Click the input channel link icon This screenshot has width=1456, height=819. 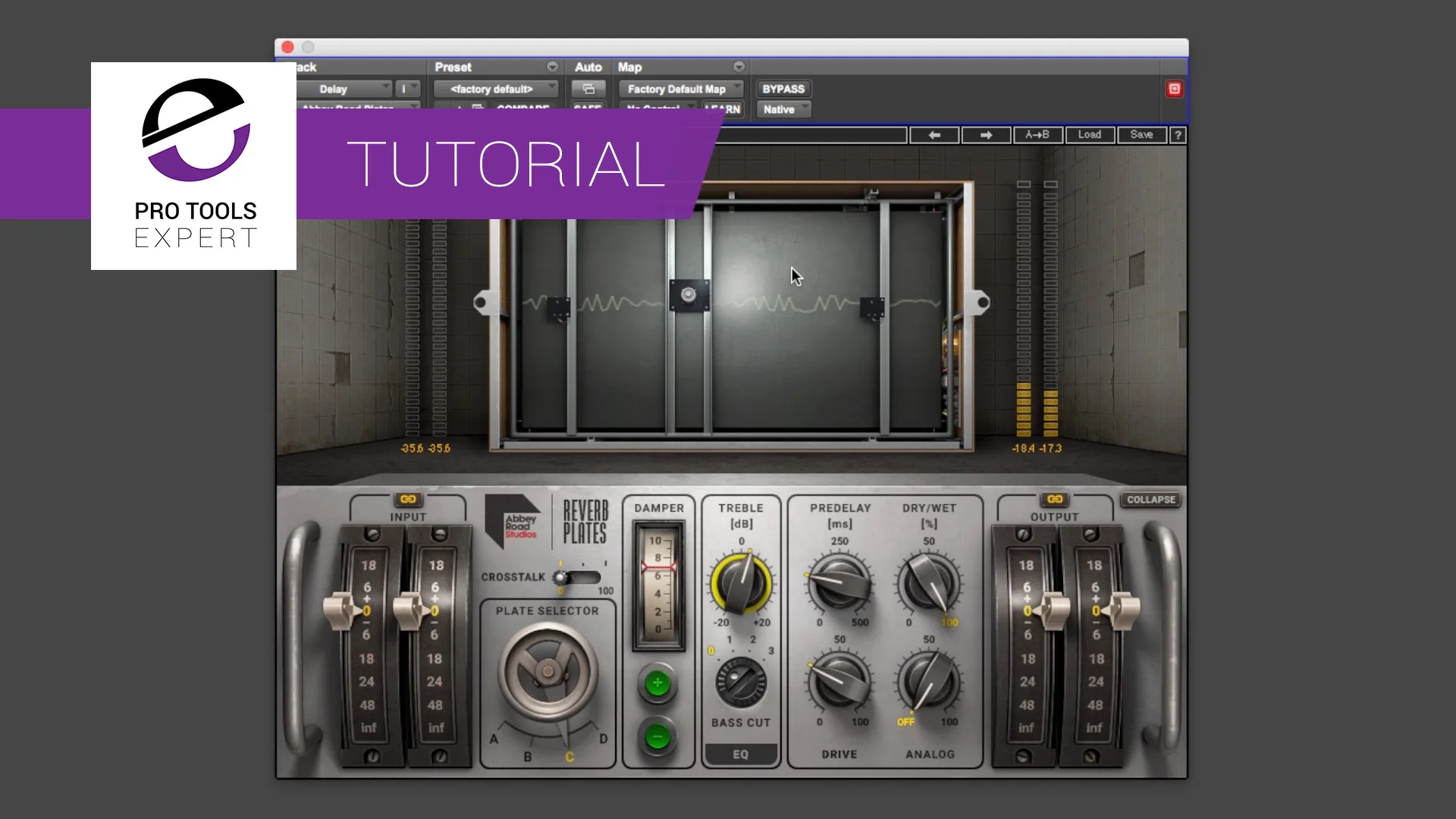408,499
